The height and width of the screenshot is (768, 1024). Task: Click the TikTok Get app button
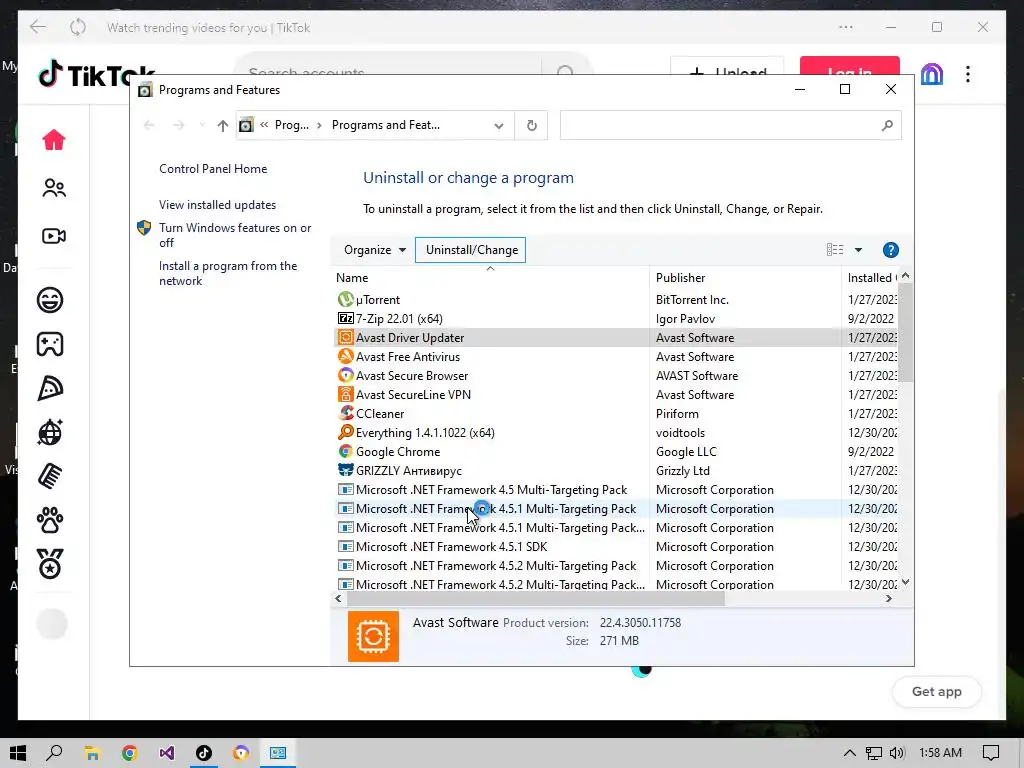point(936,692)
